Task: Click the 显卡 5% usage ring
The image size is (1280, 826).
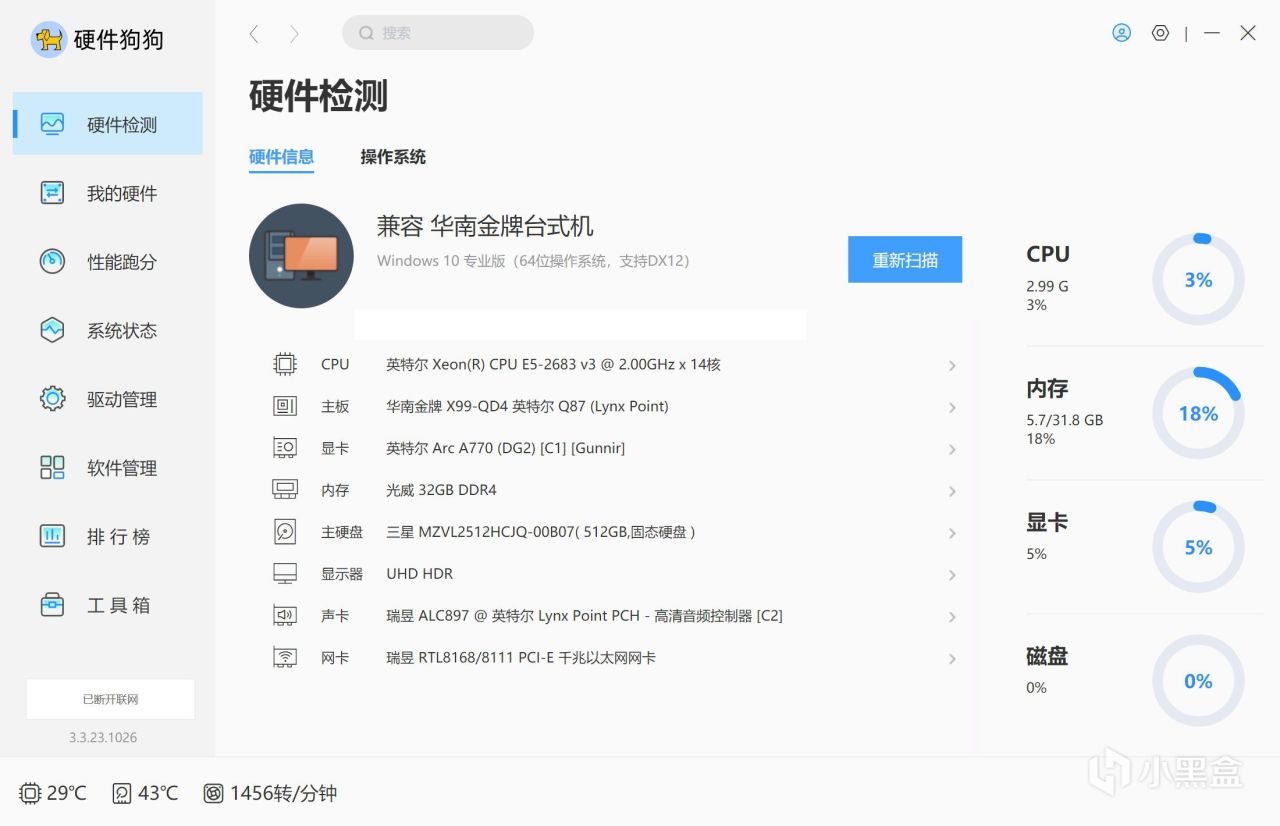Action: (1198, 547)
